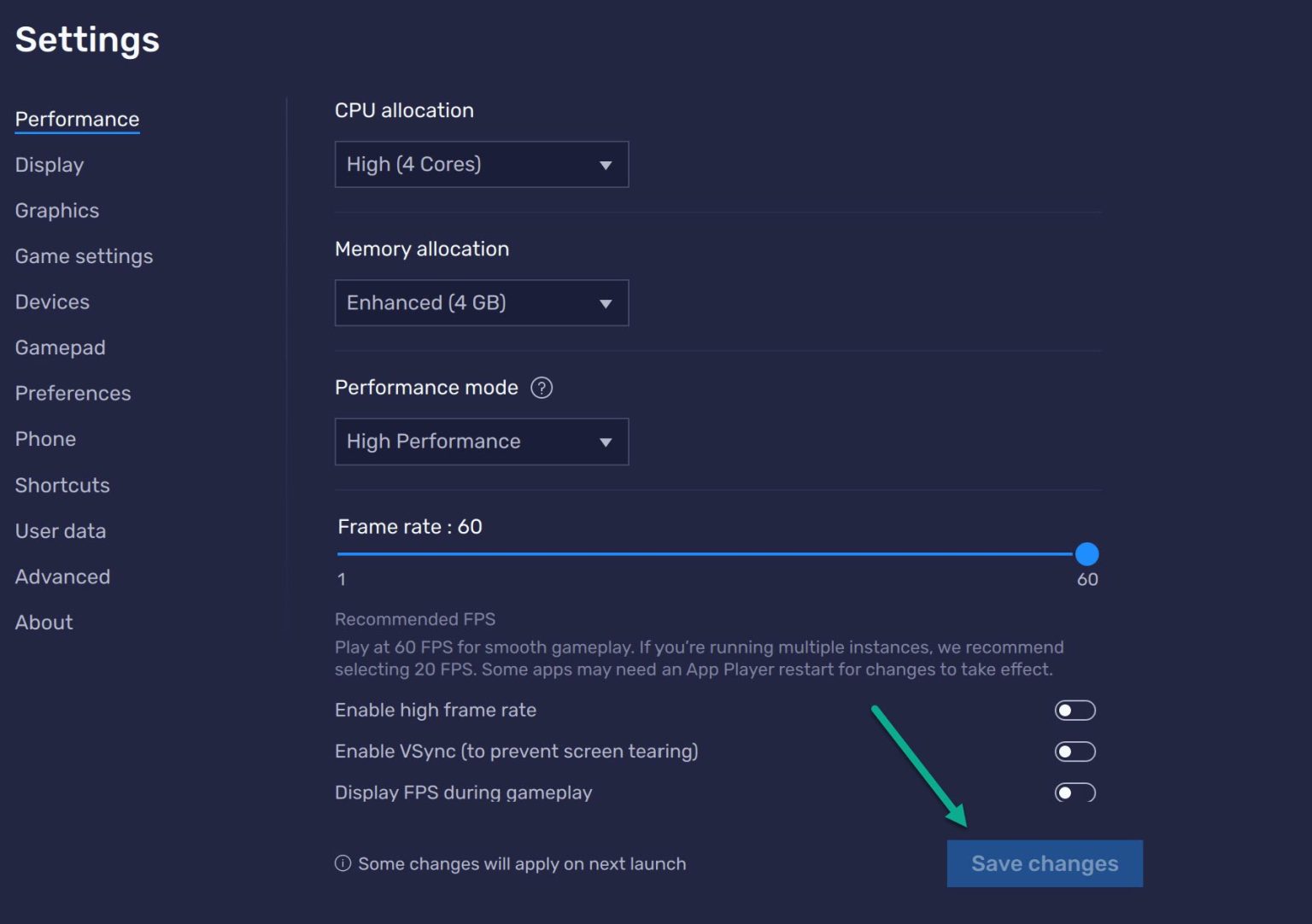Open the Devices settings page
This screenshot has height=924, width=1312.
click(x=52, y=301)
